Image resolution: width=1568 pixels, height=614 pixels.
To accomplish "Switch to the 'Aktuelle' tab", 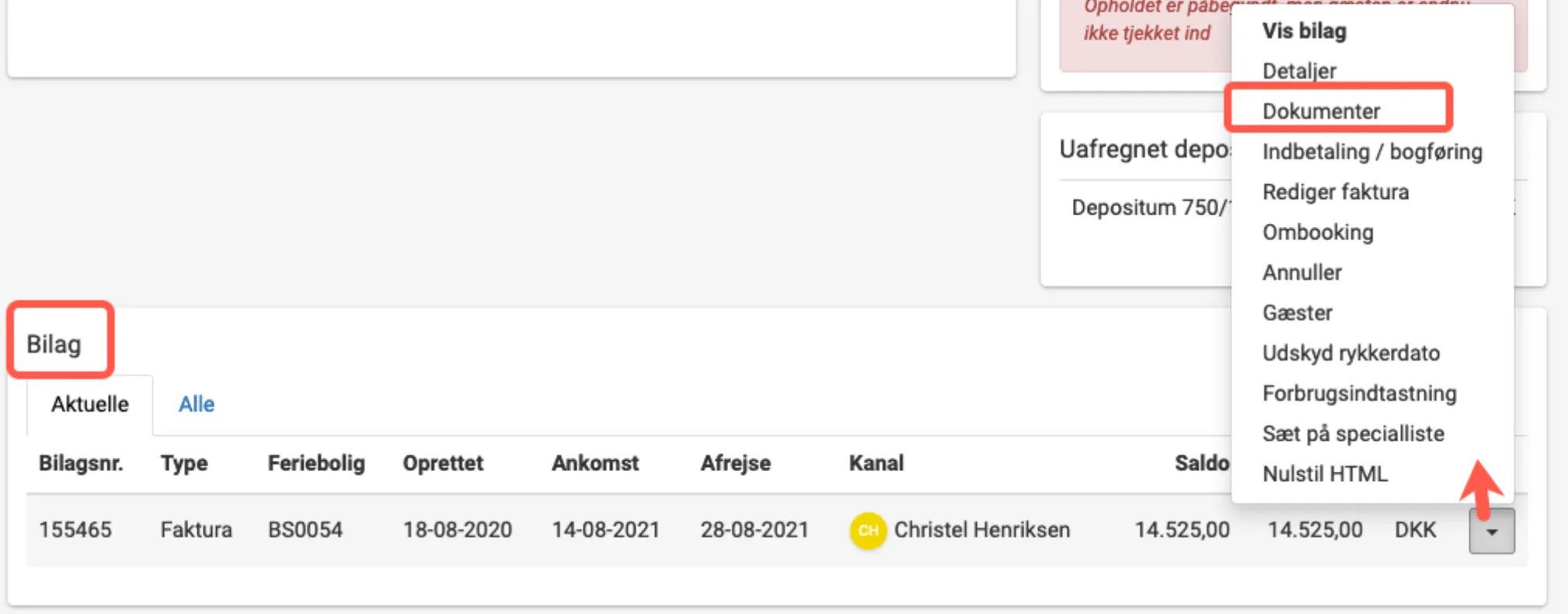I will point(89,404).
